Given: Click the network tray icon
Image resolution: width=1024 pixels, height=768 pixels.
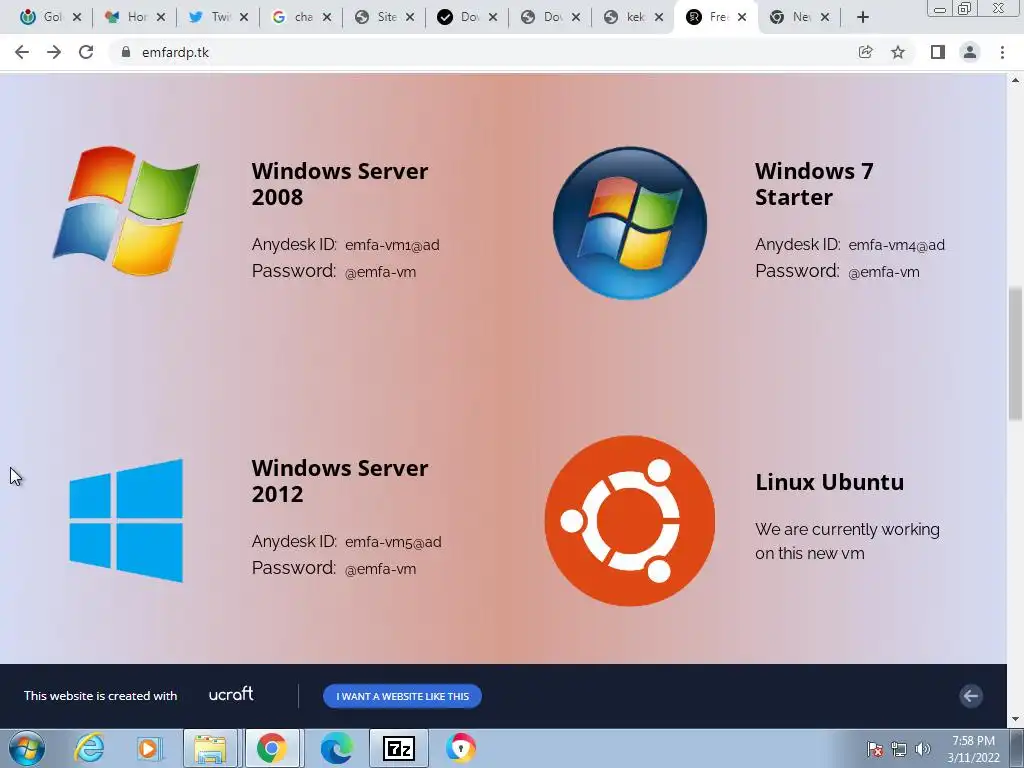Looking at the screenshot, I should (x=899, y=749).
